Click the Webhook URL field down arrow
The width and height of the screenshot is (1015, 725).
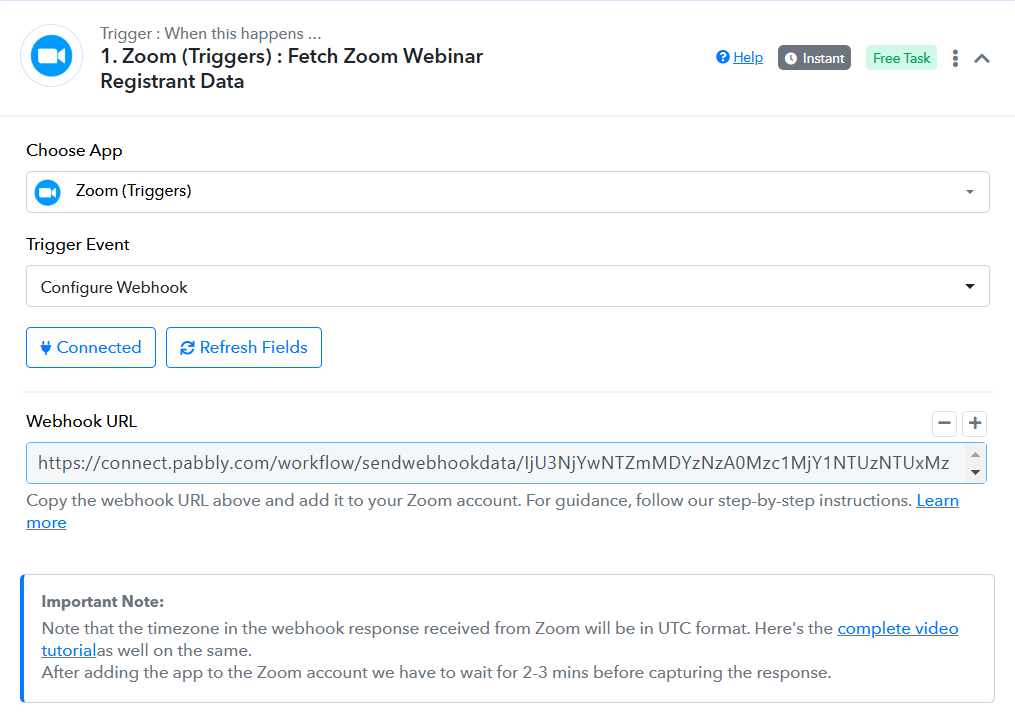tap(976, 472)
